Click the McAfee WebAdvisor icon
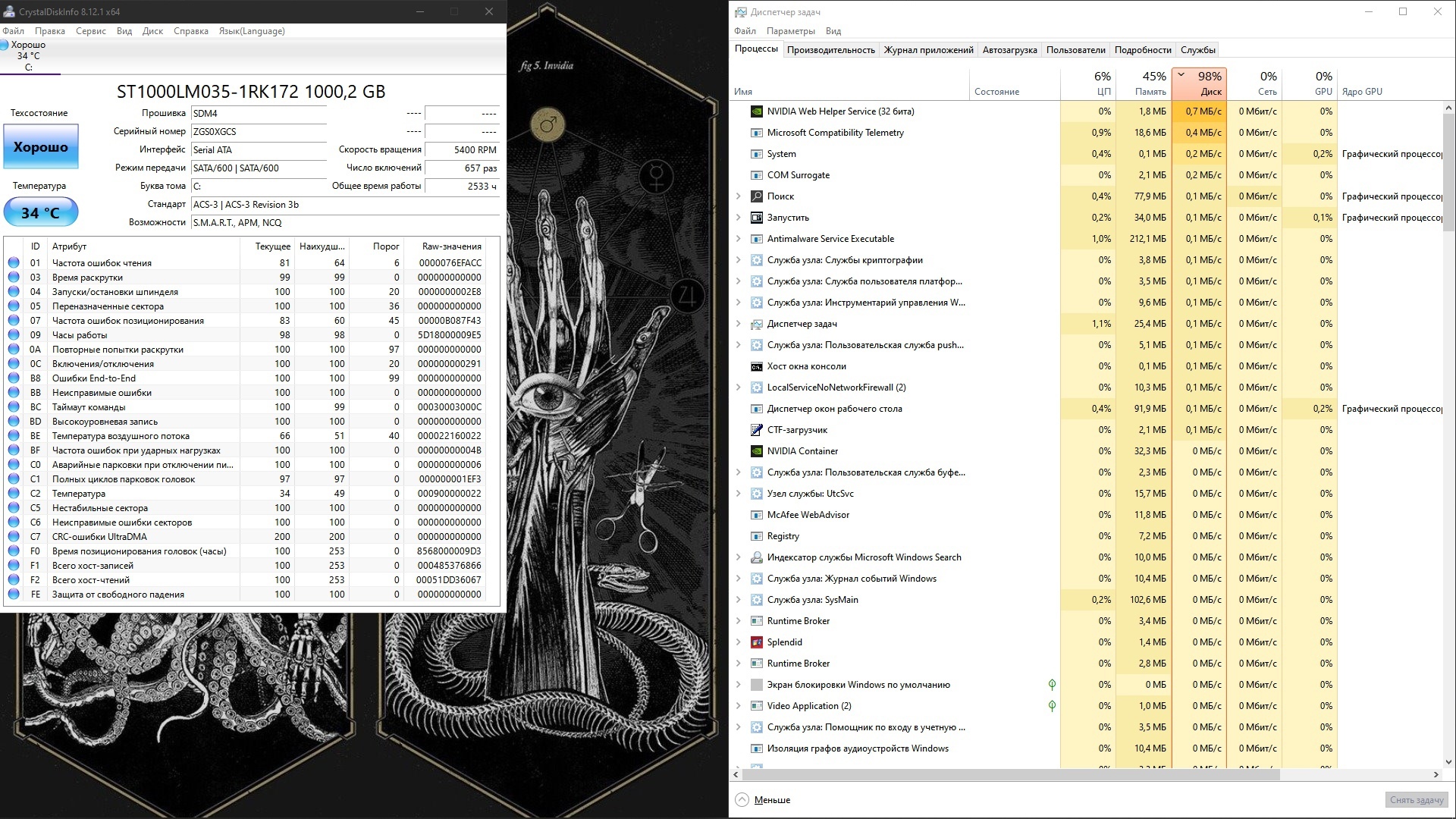 [756, 515]
